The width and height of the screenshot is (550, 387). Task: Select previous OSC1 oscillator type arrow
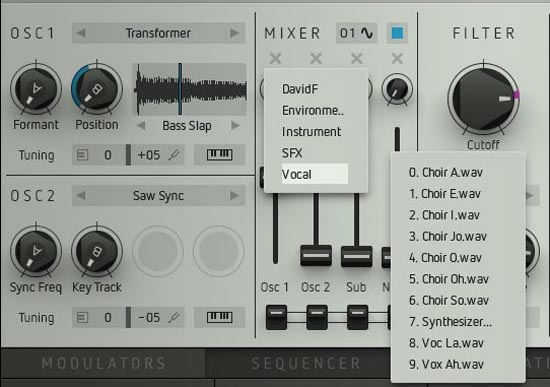pos(81,33)
